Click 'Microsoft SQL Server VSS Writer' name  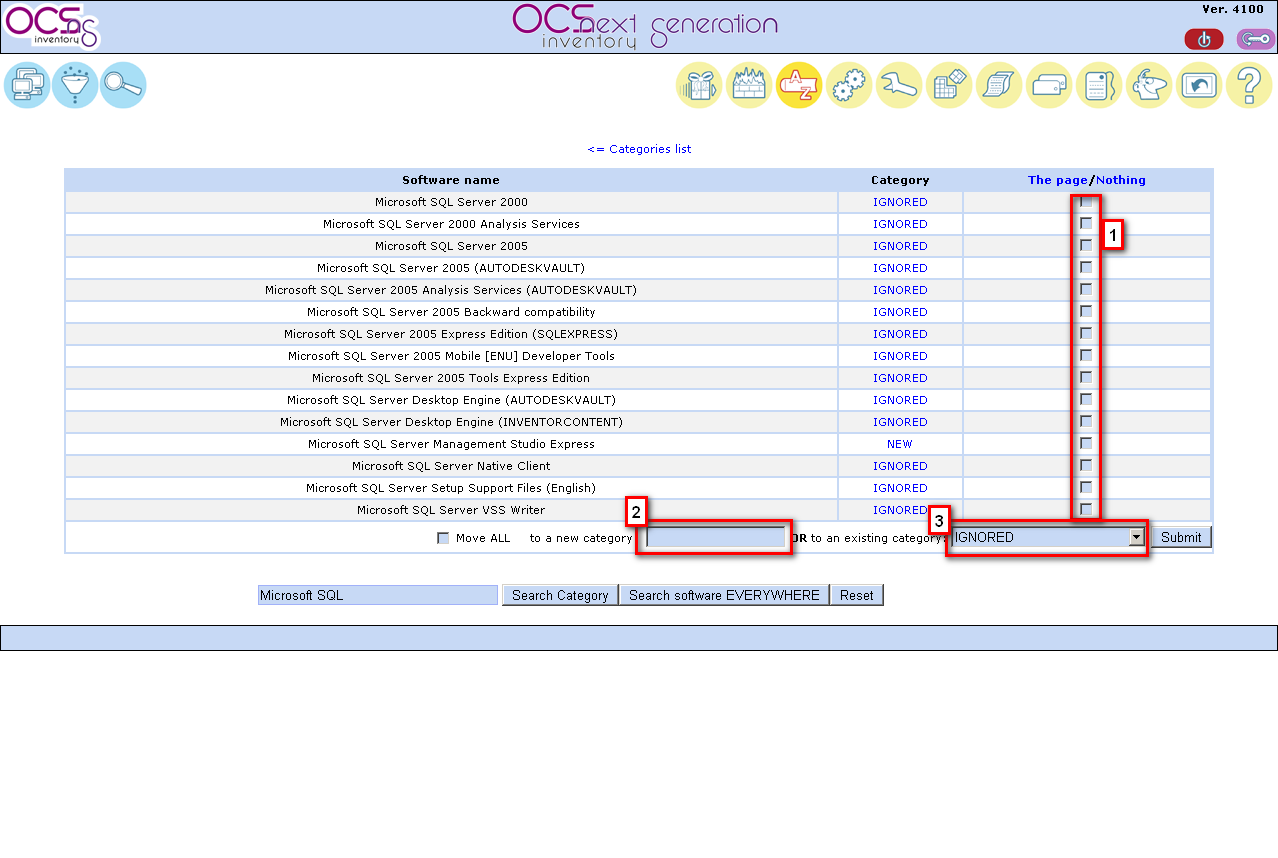click(x=451, y=510)
